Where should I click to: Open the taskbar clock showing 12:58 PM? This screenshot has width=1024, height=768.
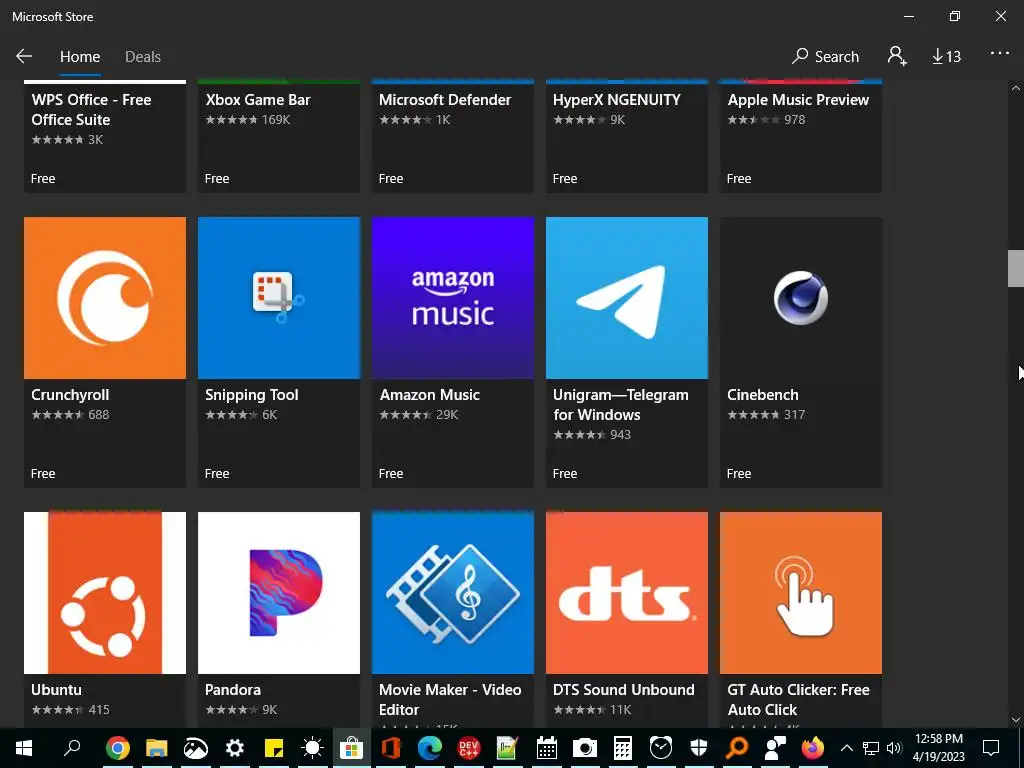(x=938, y=748)
